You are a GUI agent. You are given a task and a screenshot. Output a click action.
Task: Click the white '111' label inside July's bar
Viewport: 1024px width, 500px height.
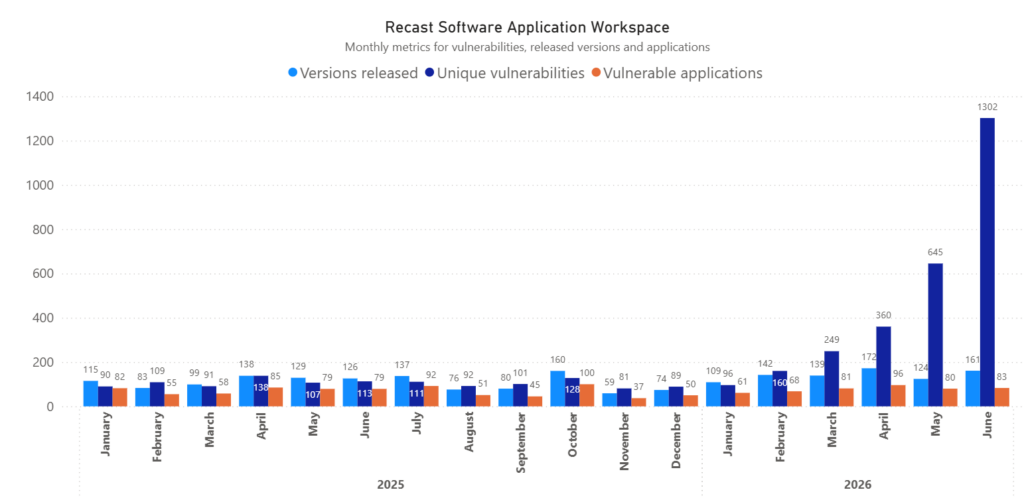point(417,394)
